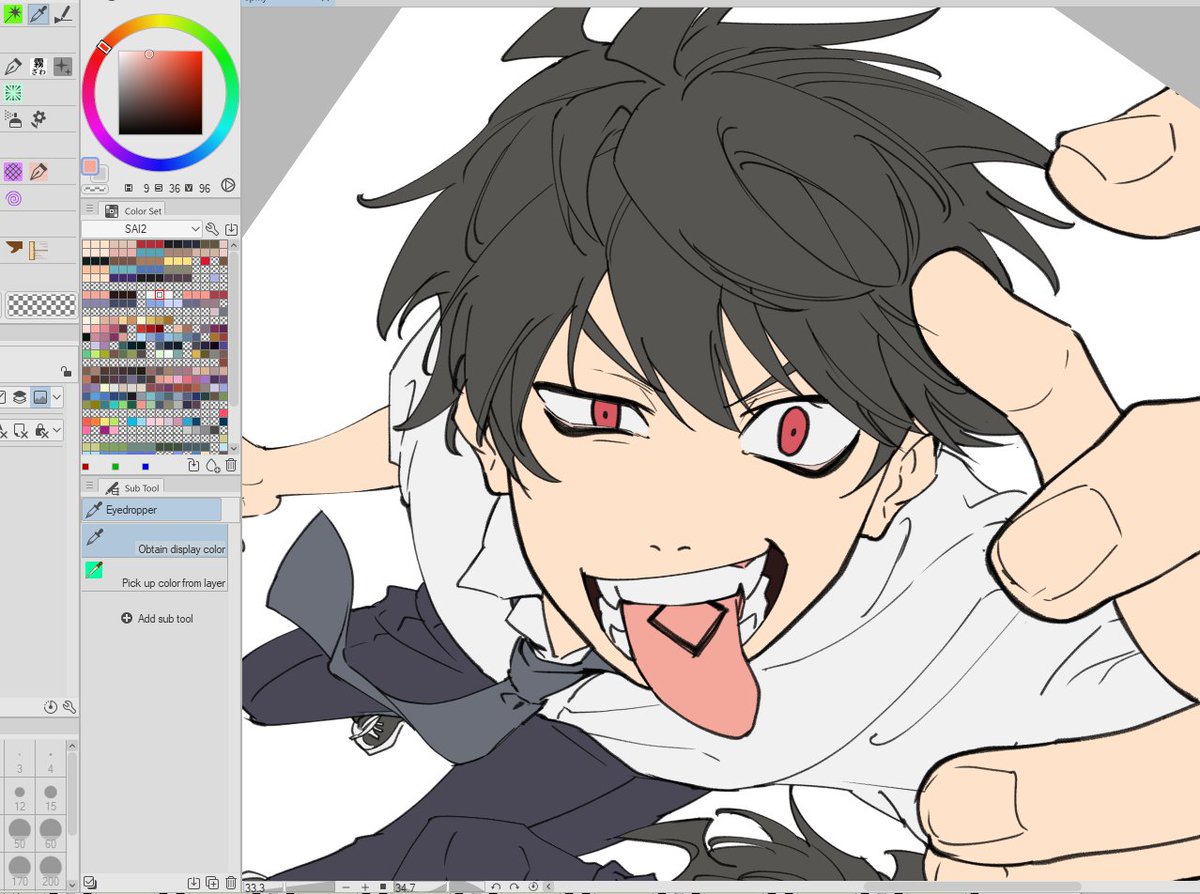Select the Eyedropper group tab
This screenshot has height=894, width=1200.
click(151, 510)
